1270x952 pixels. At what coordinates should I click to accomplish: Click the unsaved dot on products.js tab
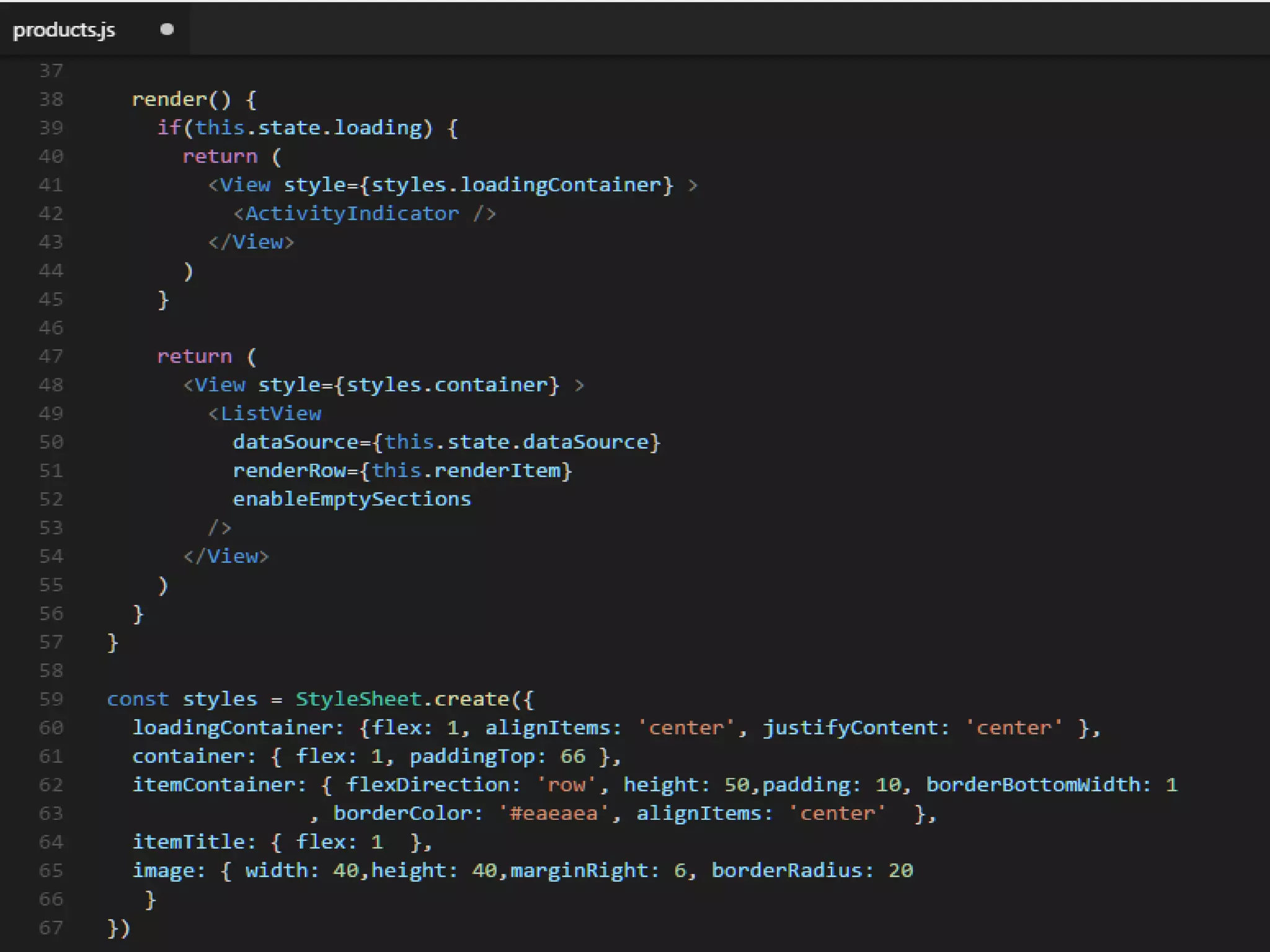[167, 29]
